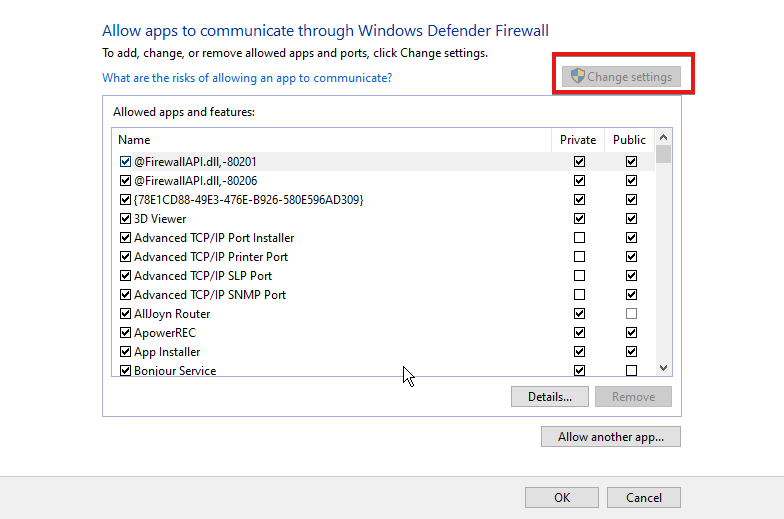Screen dimensions: 784x519
Task: Toggle Private checkbox for ApowerREC
Action: pyautogui.click(x=579, y=332)
